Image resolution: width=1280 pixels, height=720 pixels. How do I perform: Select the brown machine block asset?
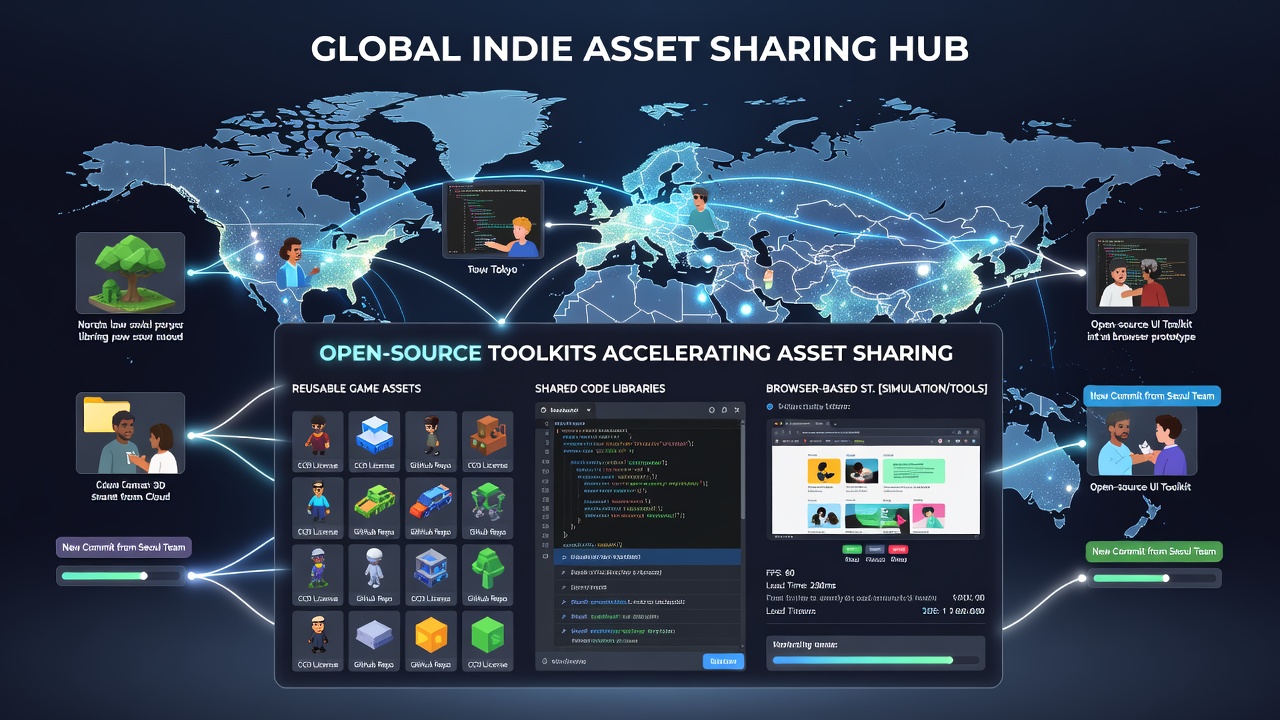488,441
